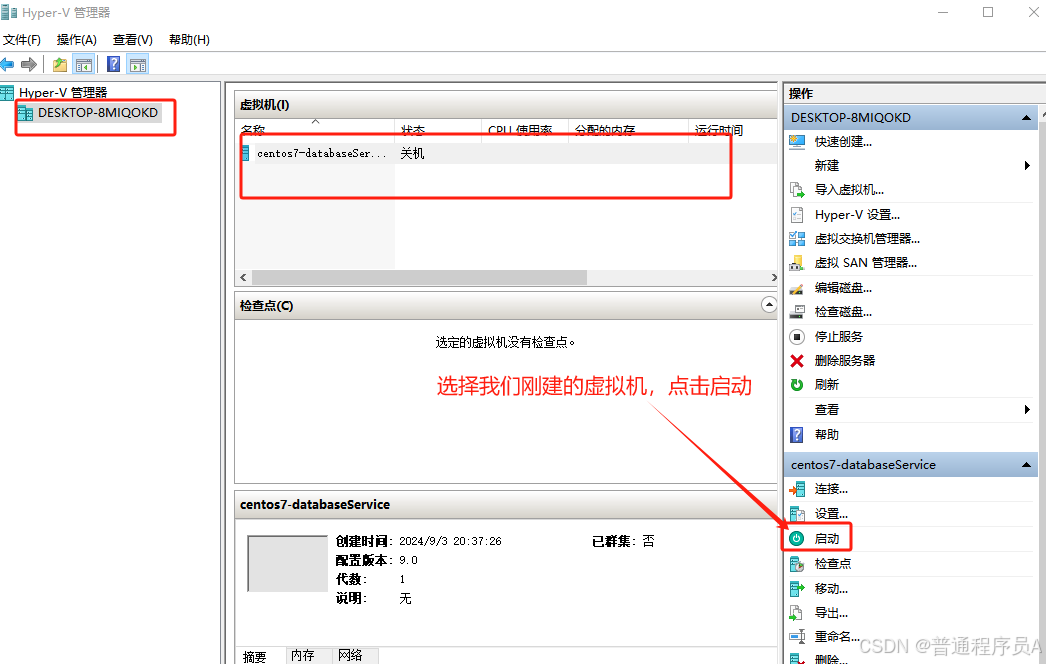
Task: Click the Hyper-V 管理器 app icon in title bar
Action: click(9, 12)
